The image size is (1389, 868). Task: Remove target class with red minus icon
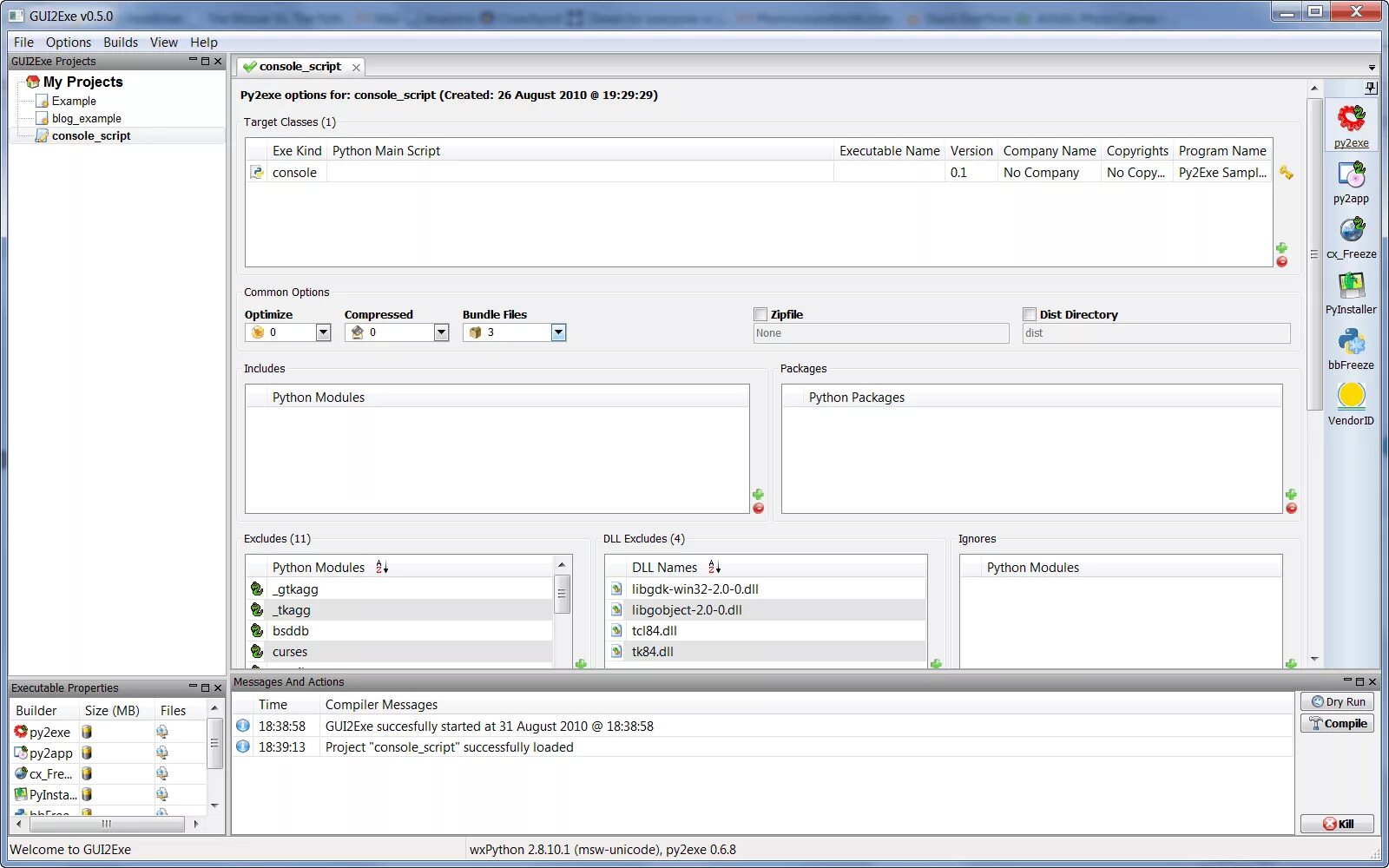[x=1282, y=261]
